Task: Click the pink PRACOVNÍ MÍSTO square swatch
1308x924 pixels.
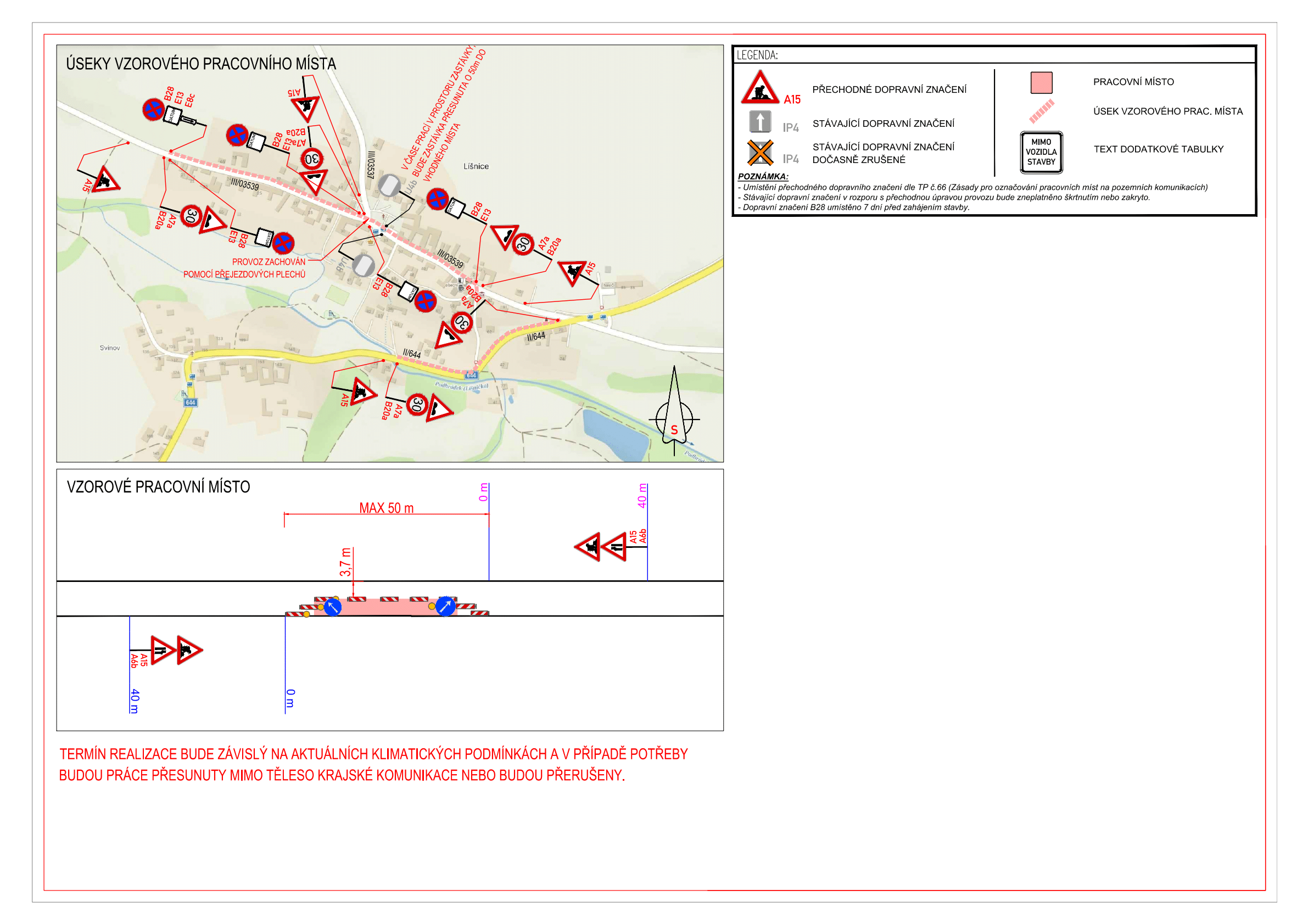Action: [x=1041, y=82]
